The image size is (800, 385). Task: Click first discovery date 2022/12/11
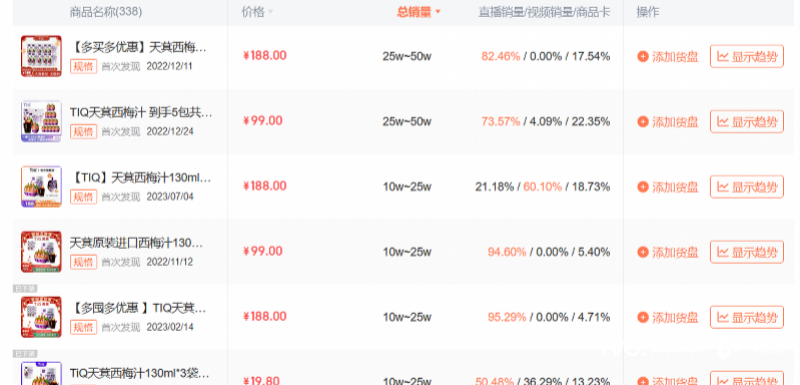click(169, 66)
